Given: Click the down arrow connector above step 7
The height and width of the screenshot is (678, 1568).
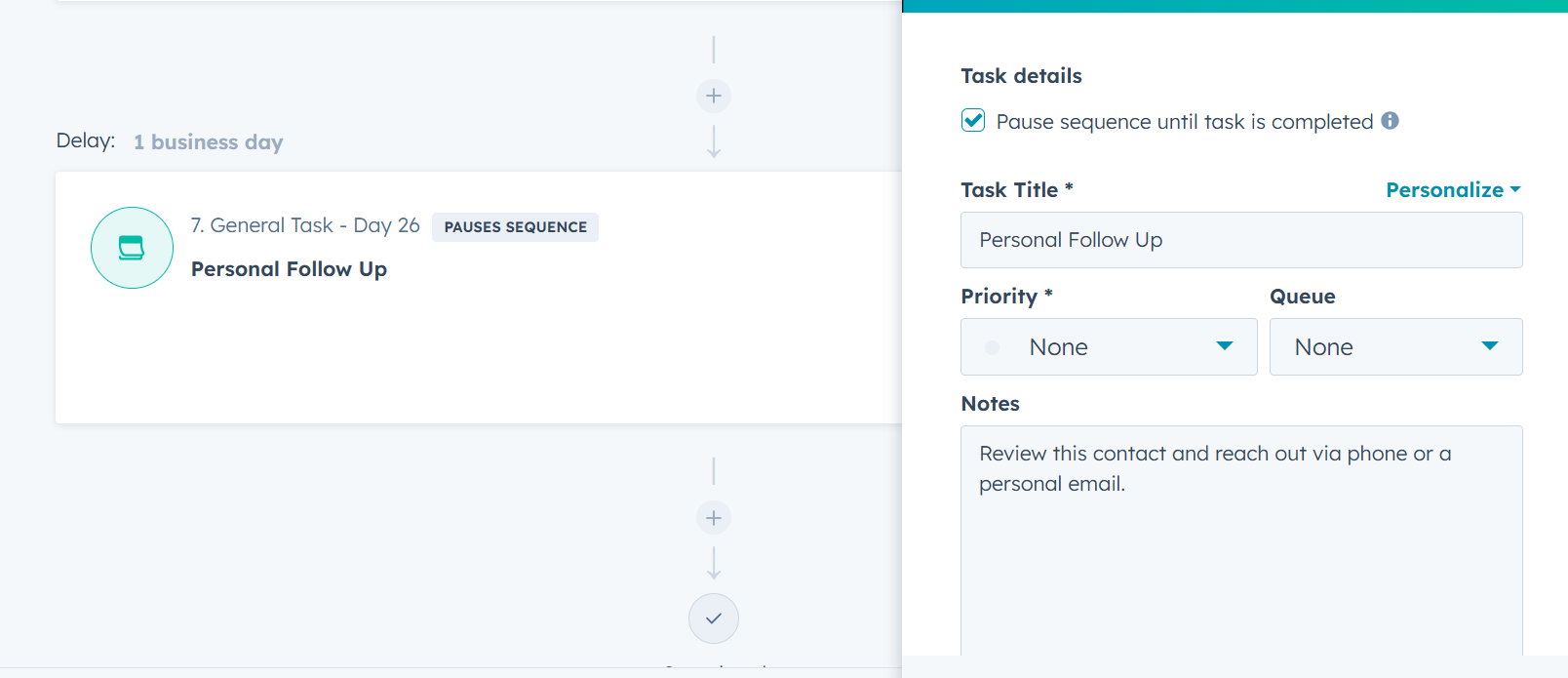Looking at the screenshot, I should click(714, 142).
